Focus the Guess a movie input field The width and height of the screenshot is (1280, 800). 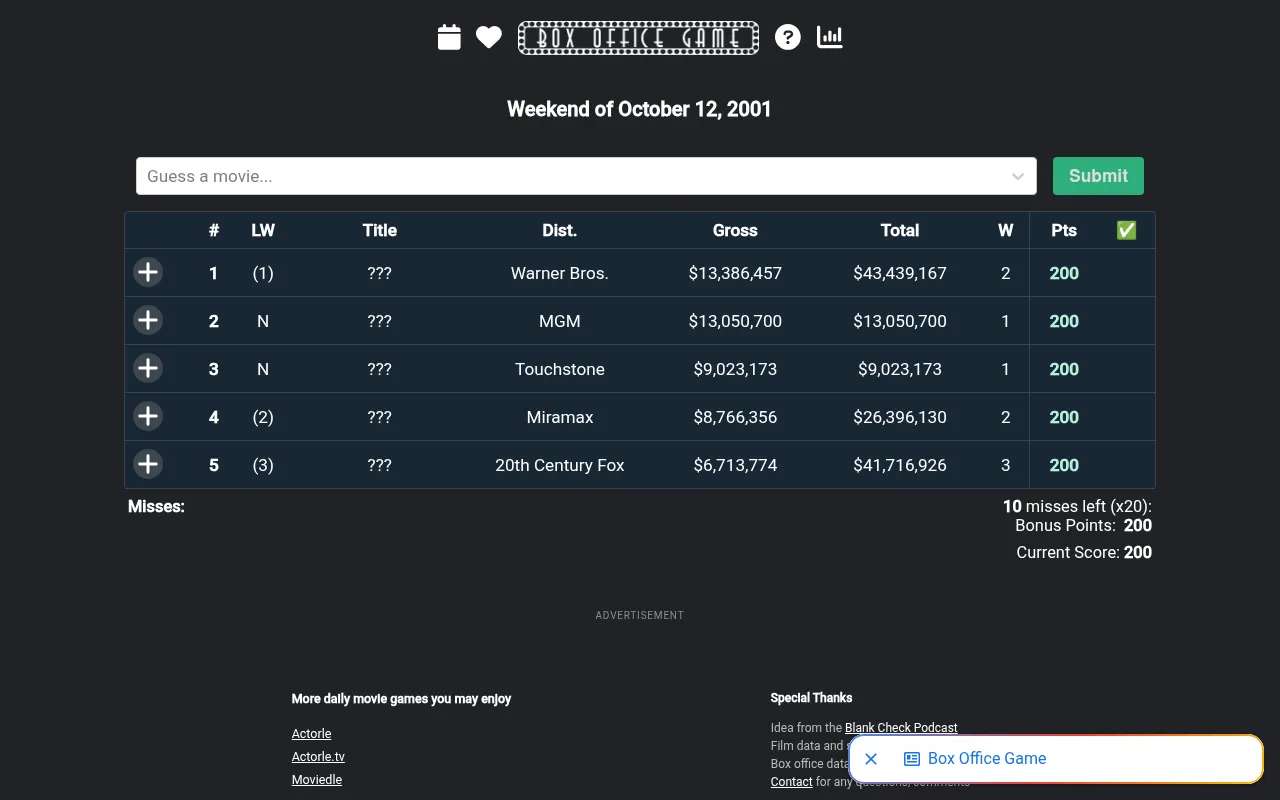[586, 176]
